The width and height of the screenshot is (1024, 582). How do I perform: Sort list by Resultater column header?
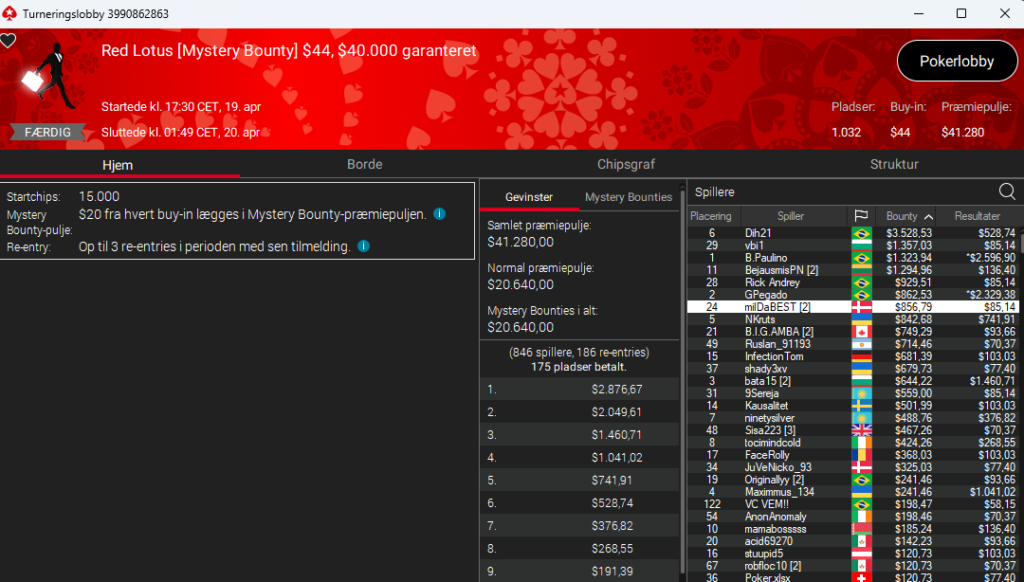tap(977, 216)
